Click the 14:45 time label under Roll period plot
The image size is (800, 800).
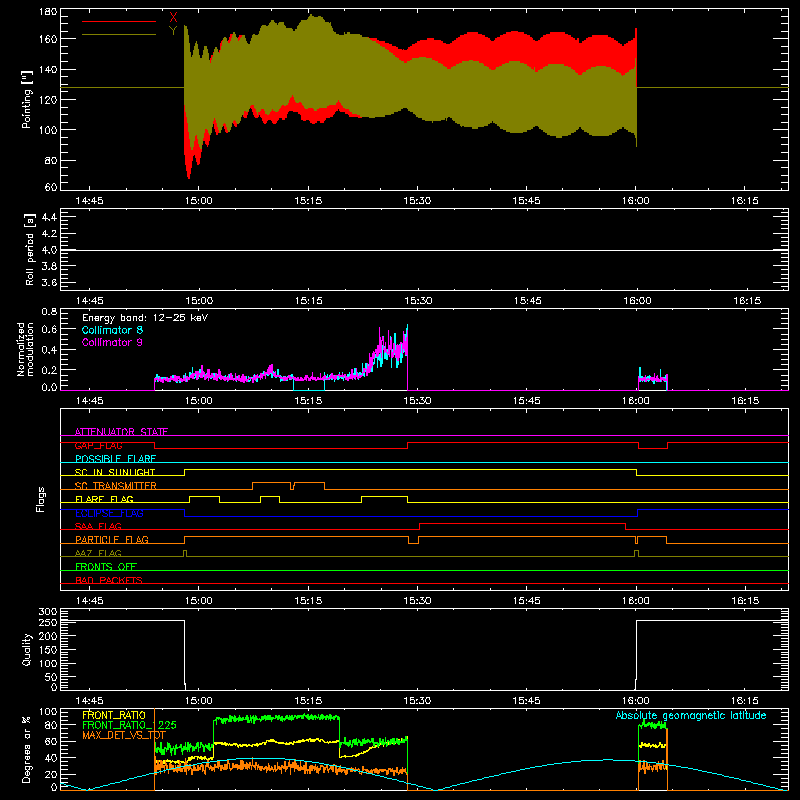tap(89, 301)
